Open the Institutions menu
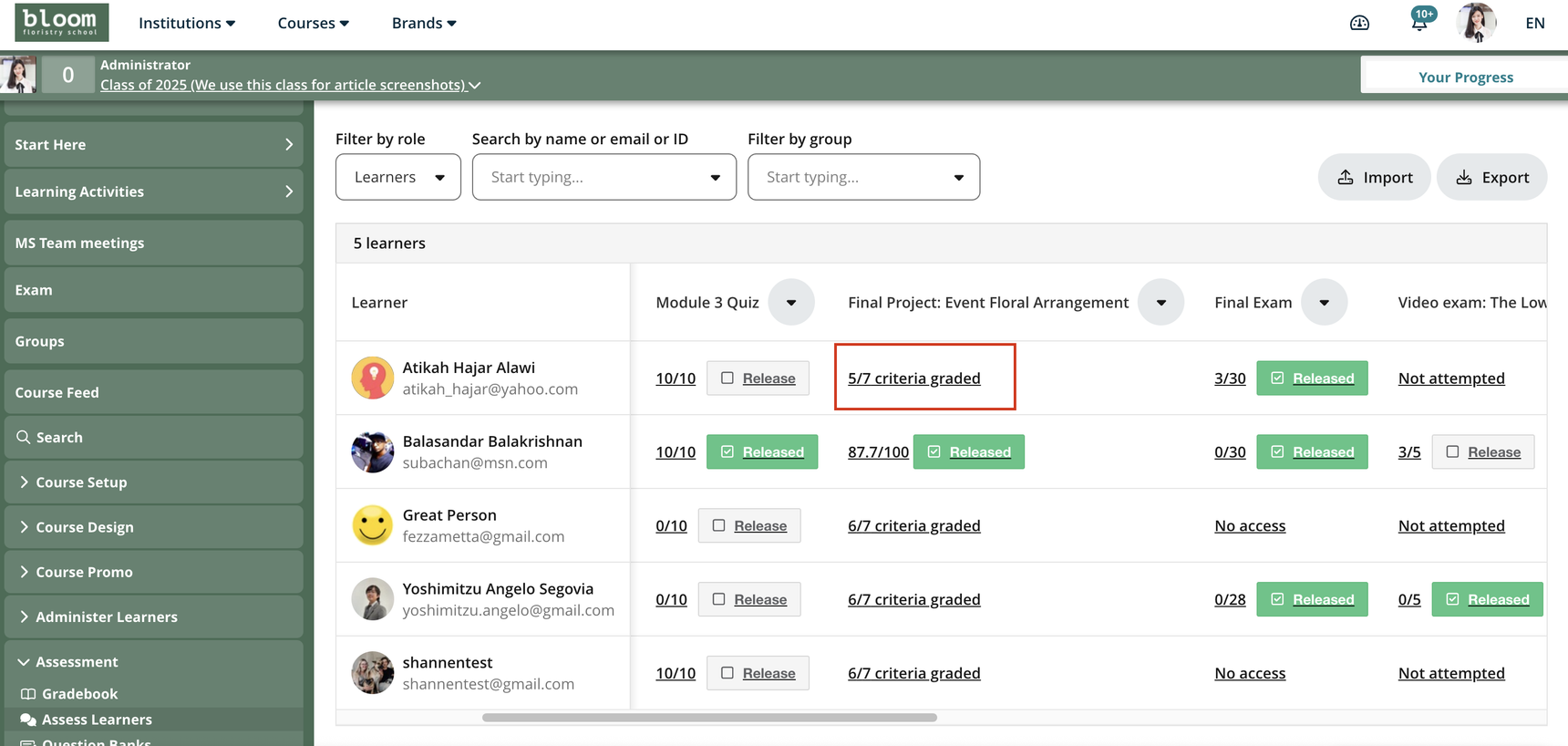The width and height of the screenshot is (1568, 746). 187,23
